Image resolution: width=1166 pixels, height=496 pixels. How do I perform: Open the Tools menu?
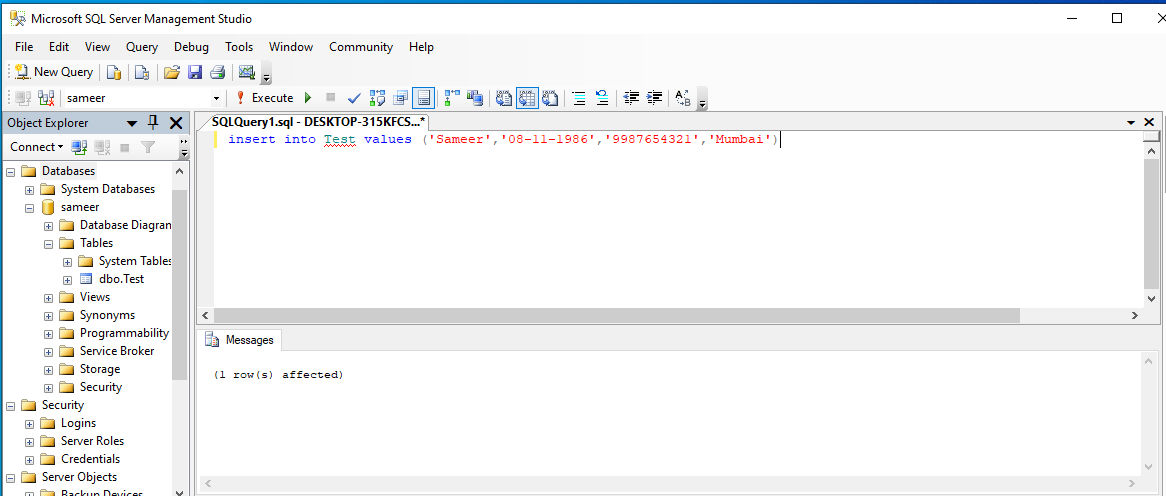coord(239,47)
